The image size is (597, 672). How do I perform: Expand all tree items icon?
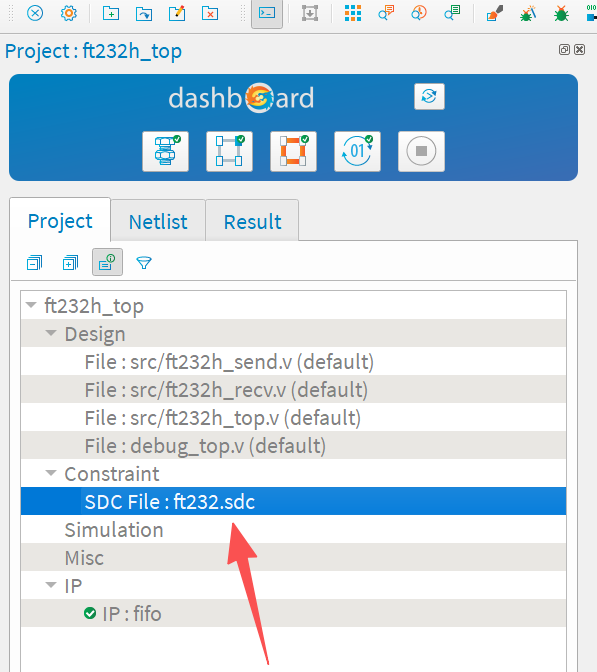pos(70,262)
